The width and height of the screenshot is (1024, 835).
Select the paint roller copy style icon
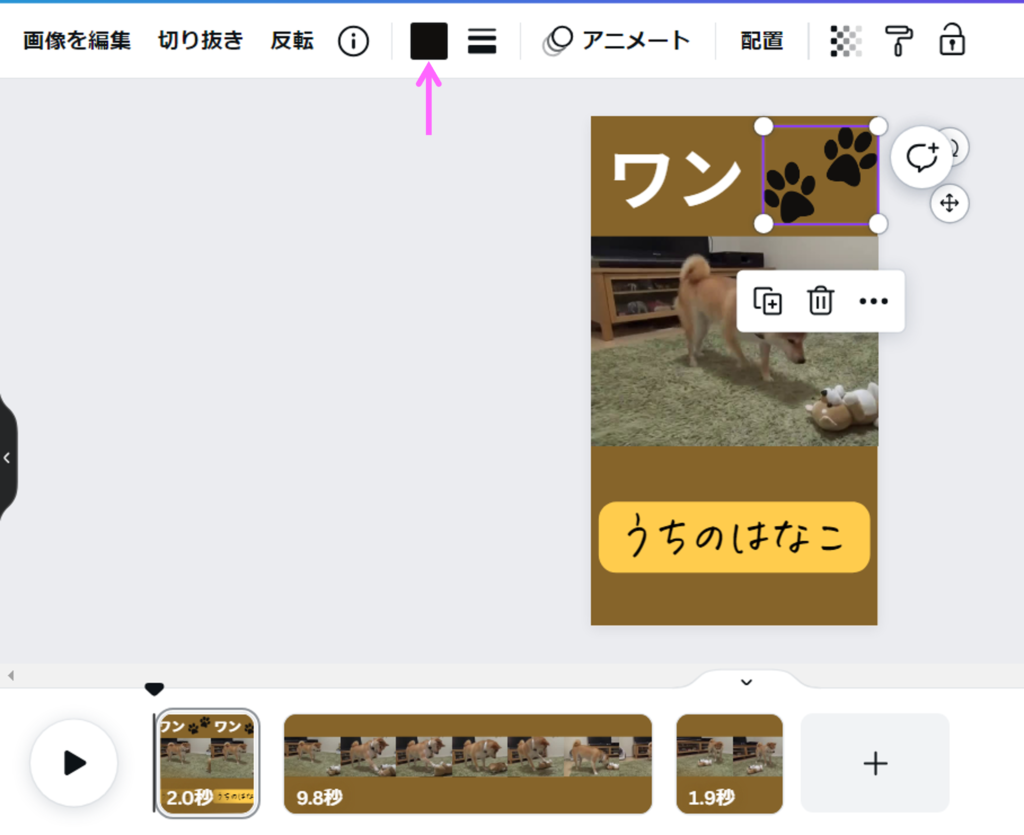click(898, 41)
